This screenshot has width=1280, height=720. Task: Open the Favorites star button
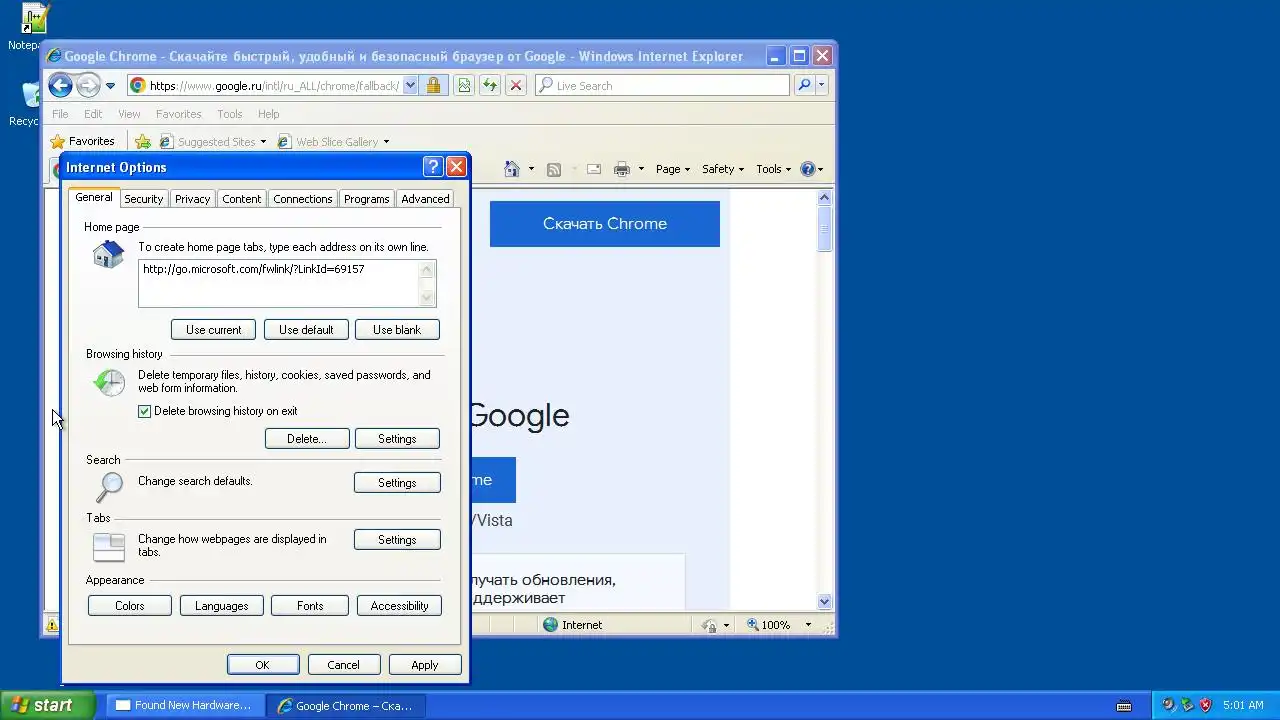click(83, 141)
